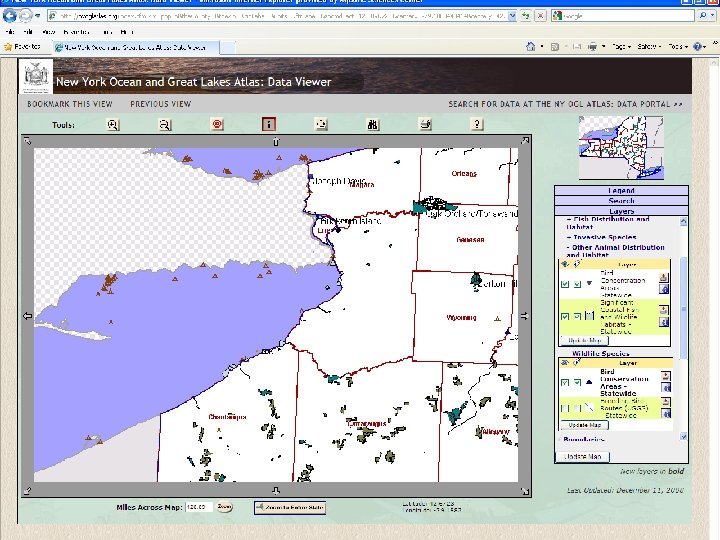Collapse Fish Distribution and Habitat group
The width and height of the screenshot is (720, 540).
[608, 223]
